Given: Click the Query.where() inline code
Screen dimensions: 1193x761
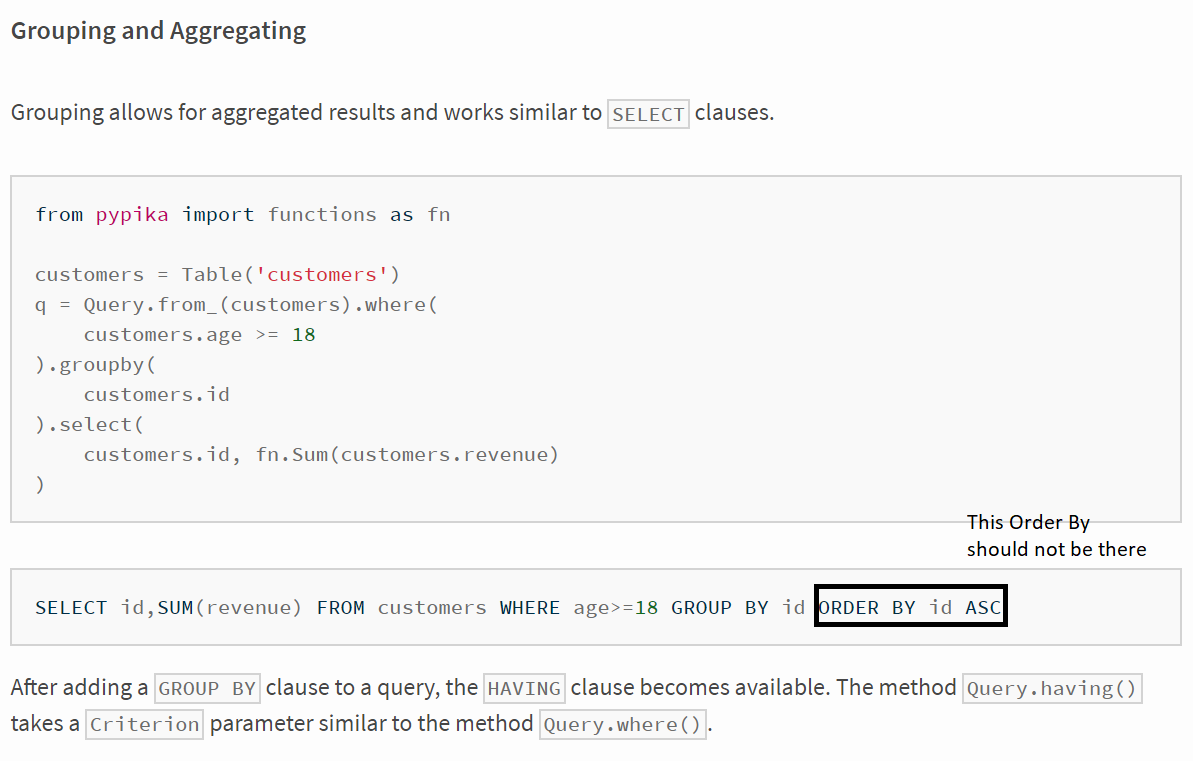Looking at the screenshot, I should (x=622, y=724).
